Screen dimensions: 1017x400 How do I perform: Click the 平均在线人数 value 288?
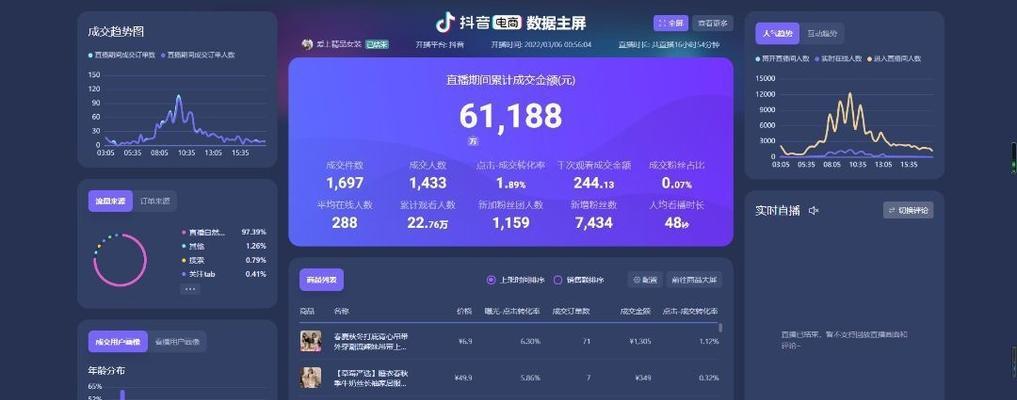tap(344, 223)
